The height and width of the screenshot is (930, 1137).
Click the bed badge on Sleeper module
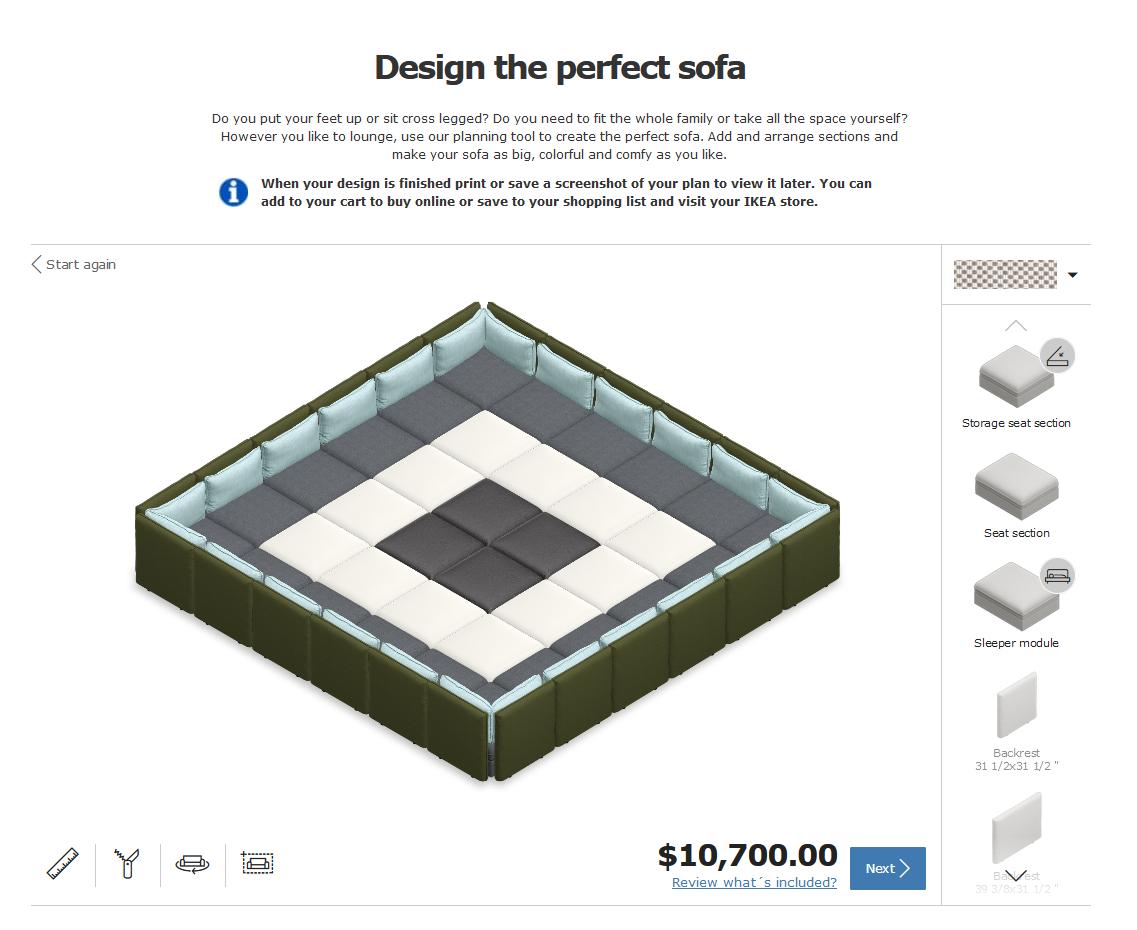click(x=1058, y=575)
